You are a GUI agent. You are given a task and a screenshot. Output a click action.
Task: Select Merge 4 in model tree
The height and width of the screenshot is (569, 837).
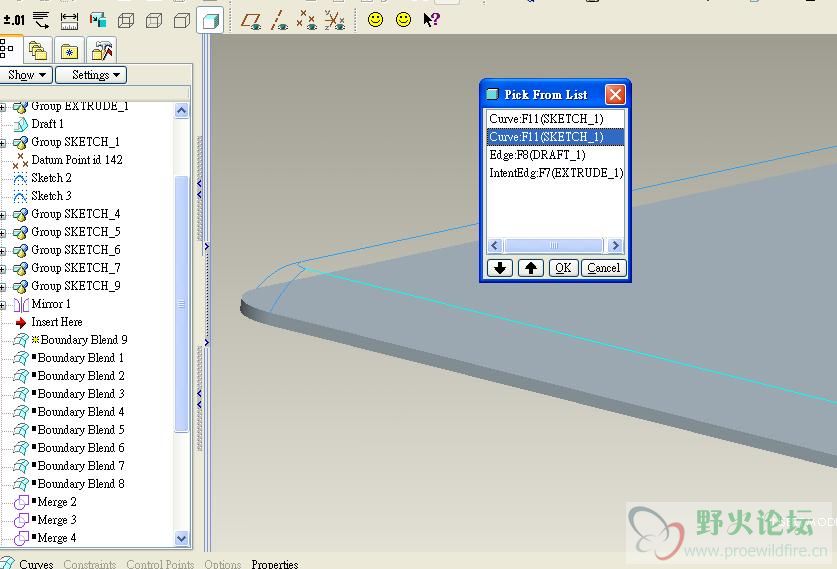57,538
